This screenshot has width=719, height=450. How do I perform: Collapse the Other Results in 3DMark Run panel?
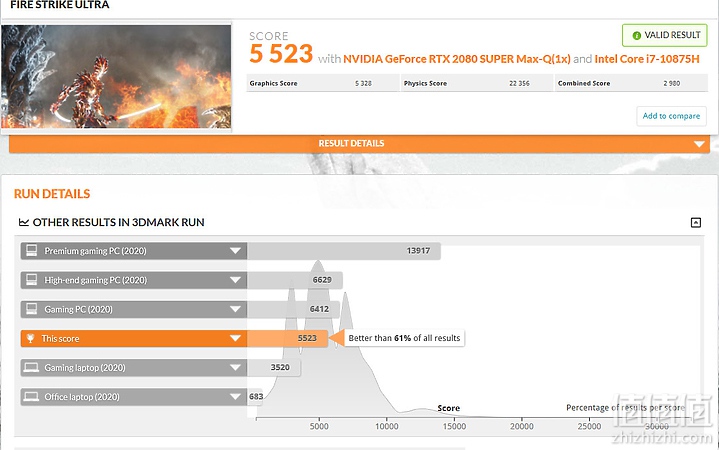(696, 222)
